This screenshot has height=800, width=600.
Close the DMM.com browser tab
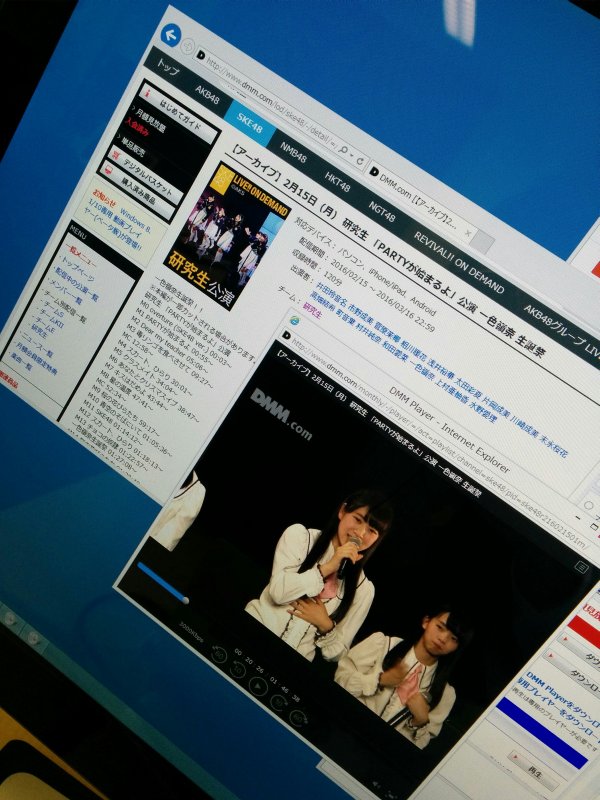468,233
